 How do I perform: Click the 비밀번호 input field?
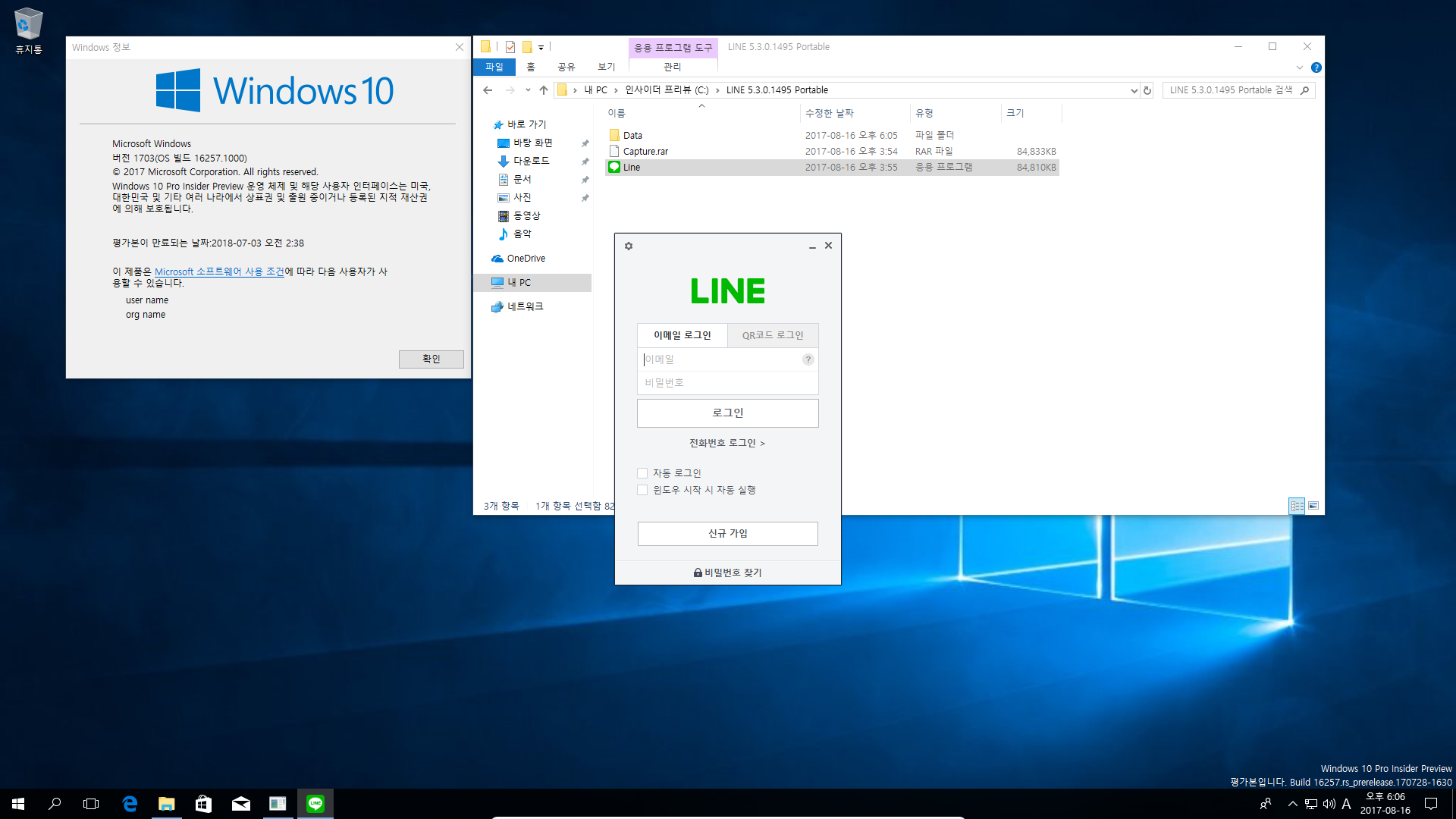coord(728,383)
